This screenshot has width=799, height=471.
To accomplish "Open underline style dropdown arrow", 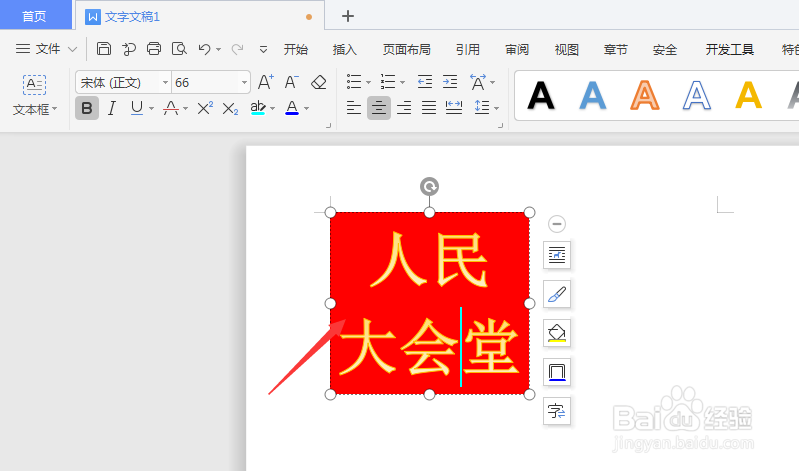I will click(x=151, y=109).
